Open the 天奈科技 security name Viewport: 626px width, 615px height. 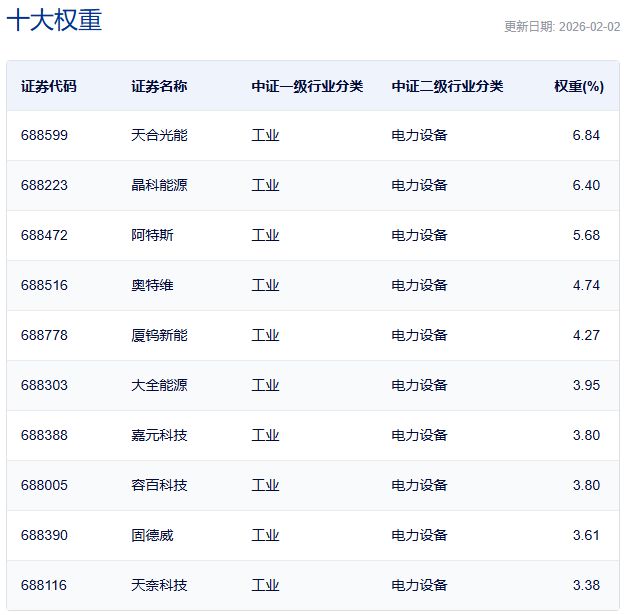tap(158, 585)
